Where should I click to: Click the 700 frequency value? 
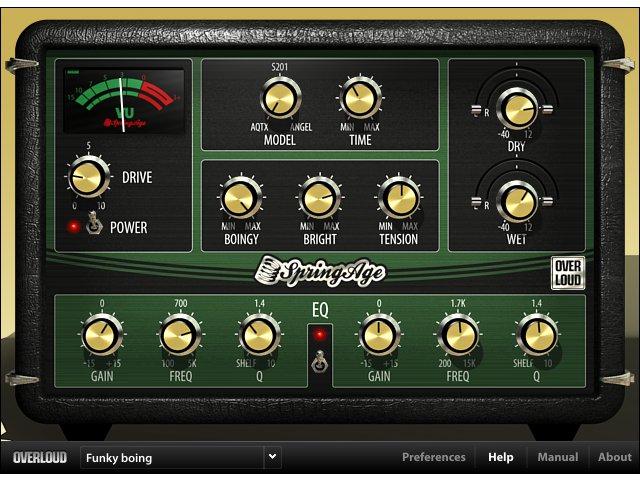[180, 303]
